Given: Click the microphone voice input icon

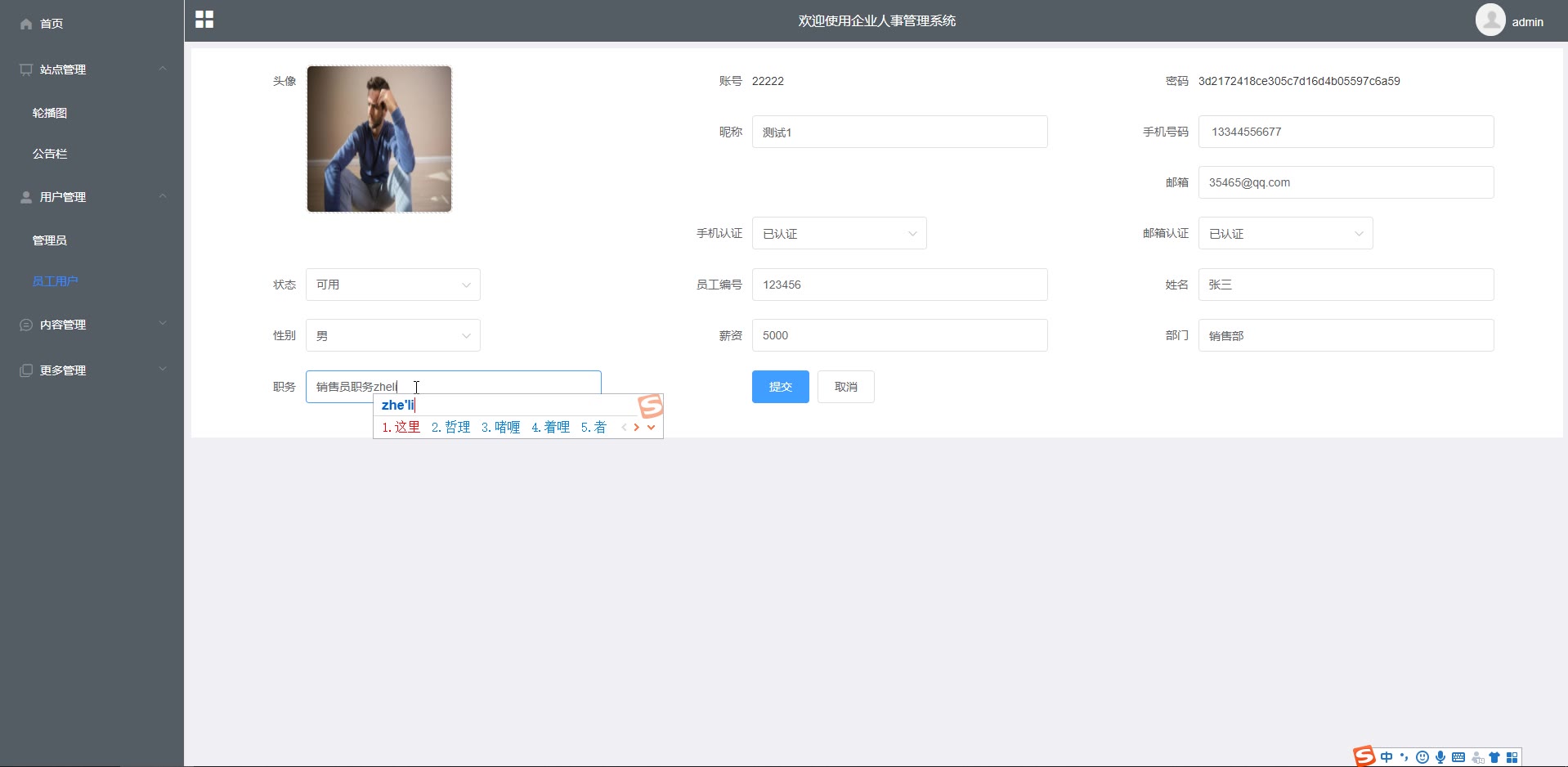Looking at the screenshot, I should pos(1440,757).
